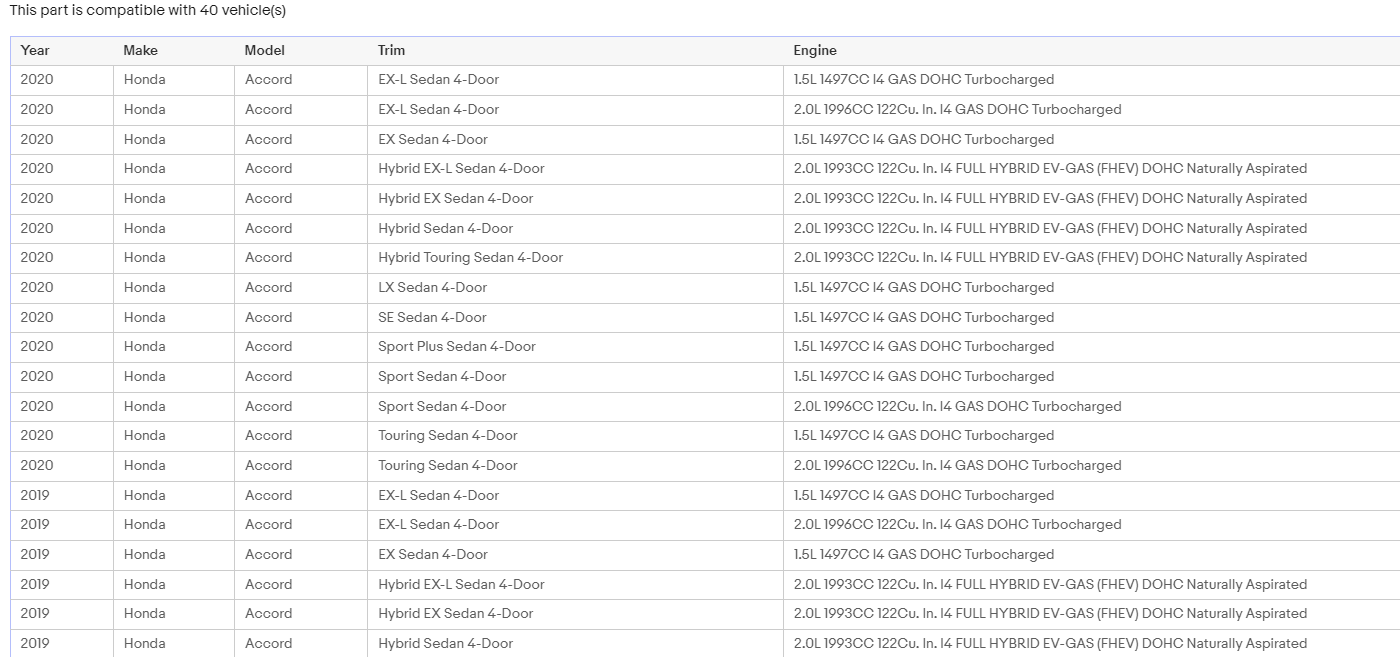Image resolution: width=1400 pixels, height=657 pixels.
Task: Click the FULL HYBRID engine cell for 2019 Hybrid EX-L
Action: pos(1092,585)
